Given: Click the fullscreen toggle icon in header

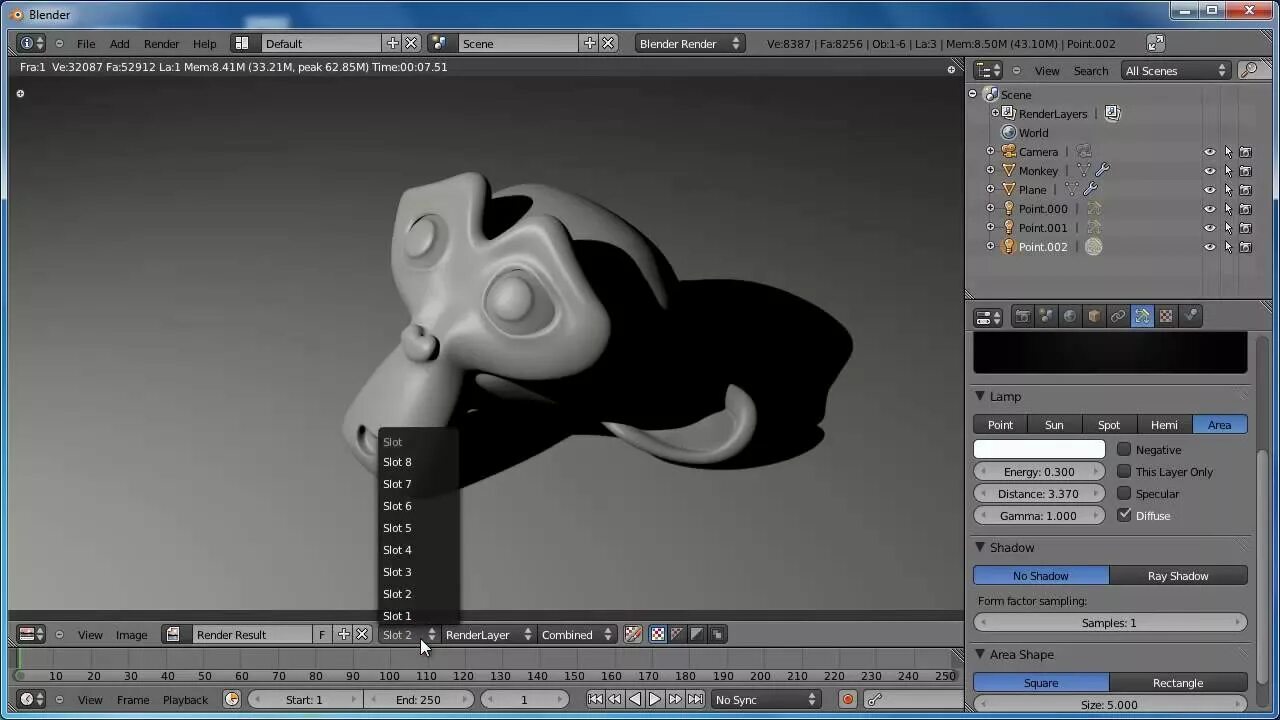Looking at the screenshot, I should [1155, 43].
